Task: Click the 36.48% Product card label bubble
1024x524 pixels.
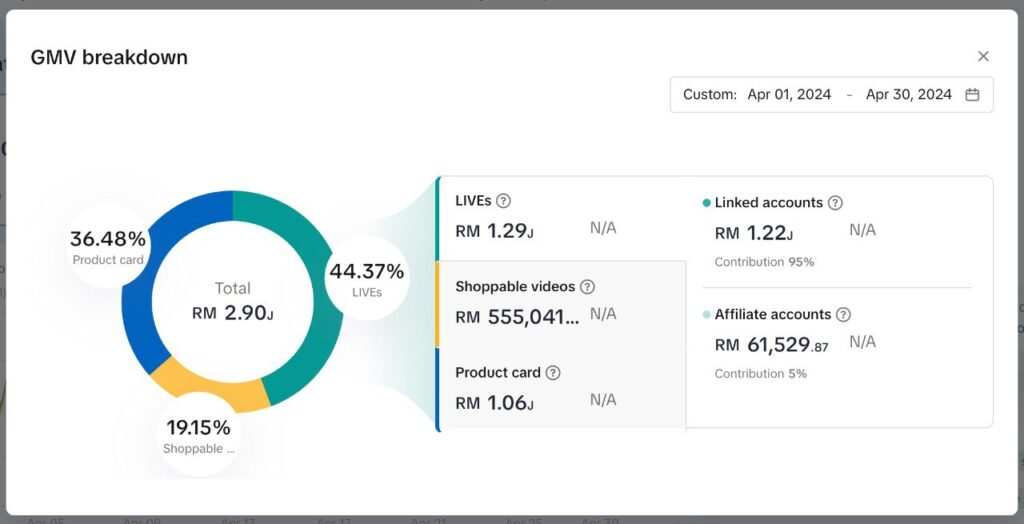Action: point(108,246)
